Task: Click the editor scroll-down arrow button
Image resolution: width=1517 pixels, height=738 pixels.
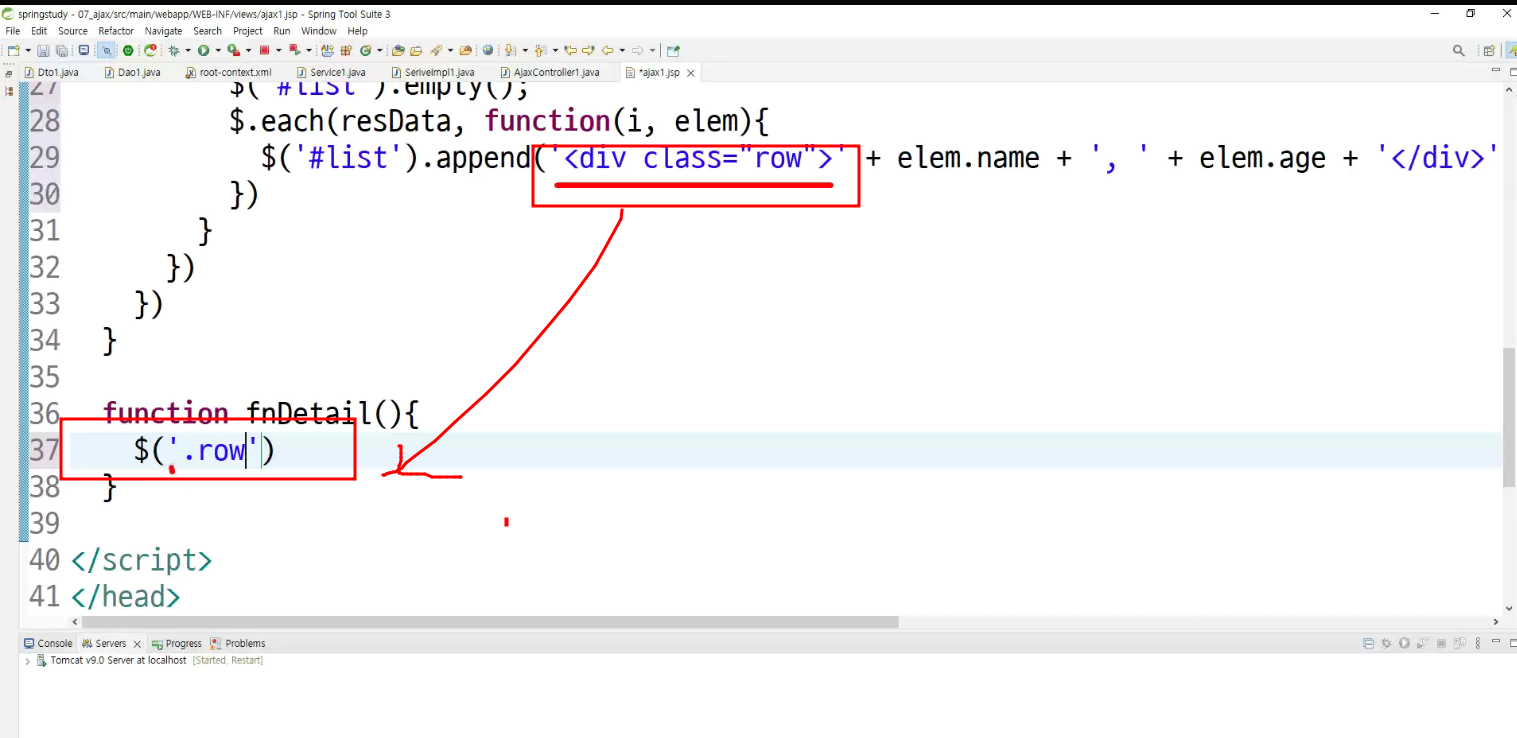Action: [x=1509, y=609]
